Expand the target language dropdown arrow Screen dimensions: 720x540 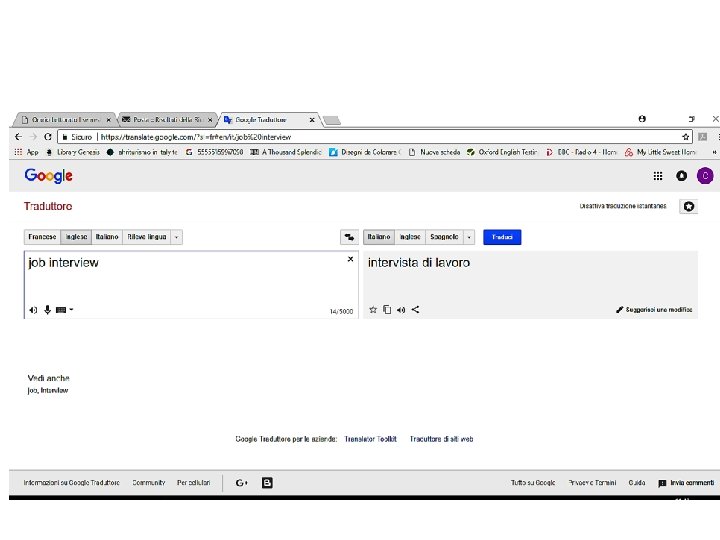469,237
